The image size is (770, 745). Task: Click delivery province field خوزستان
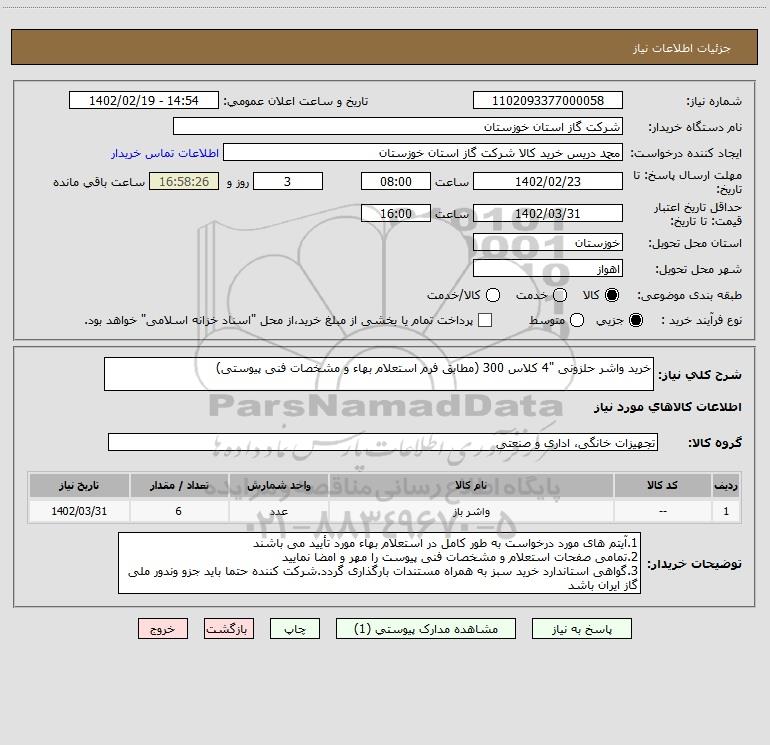point(548,243)
